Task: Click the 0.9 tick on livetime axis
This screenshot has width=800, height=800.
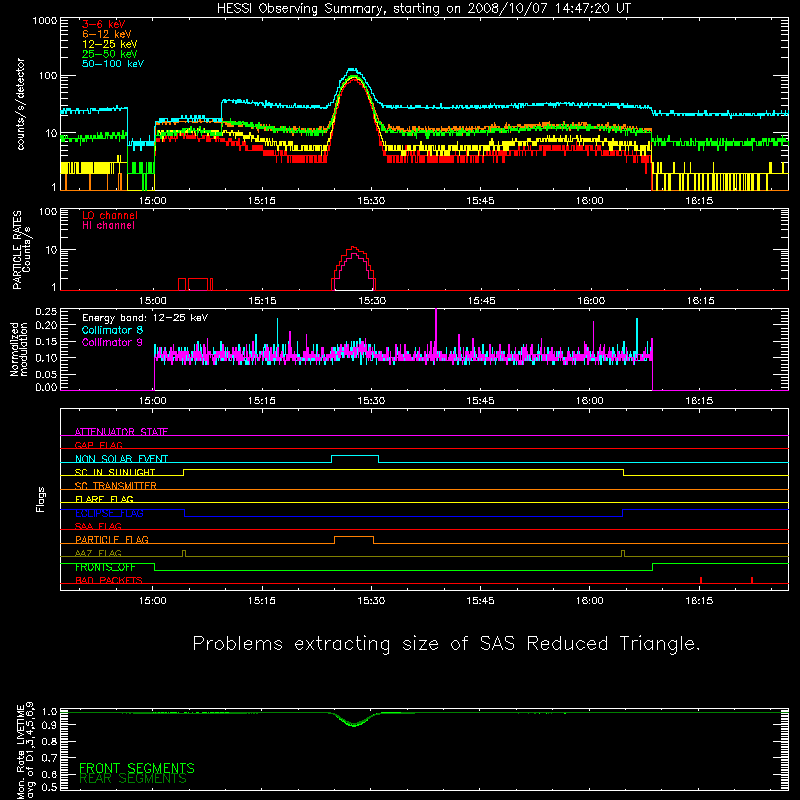Action: coord(49,724)
